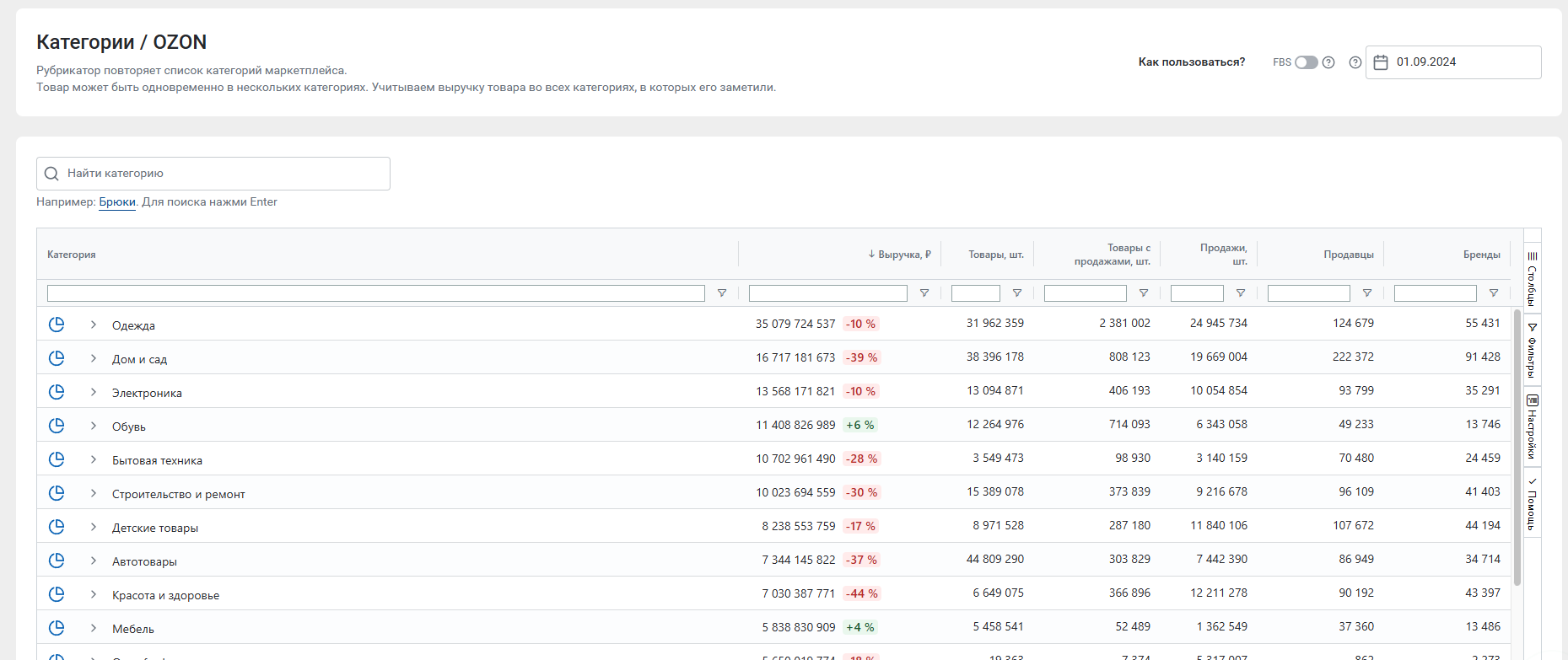Click the Продавцы filter text input
This screenshot has width=1568, height=660.
click(1309, 293)
